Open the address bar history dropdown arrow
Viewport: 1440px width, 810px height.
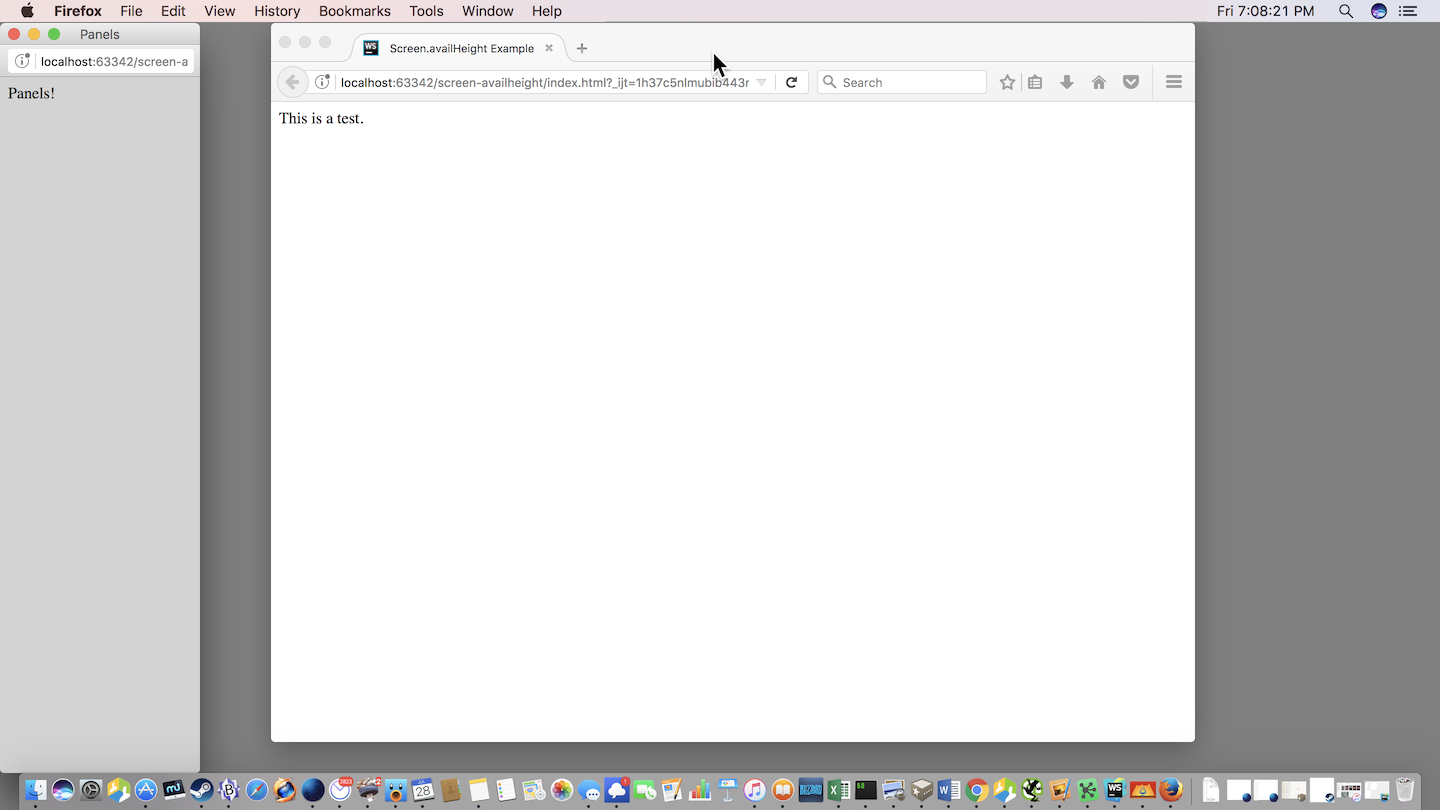coord(762,82)
